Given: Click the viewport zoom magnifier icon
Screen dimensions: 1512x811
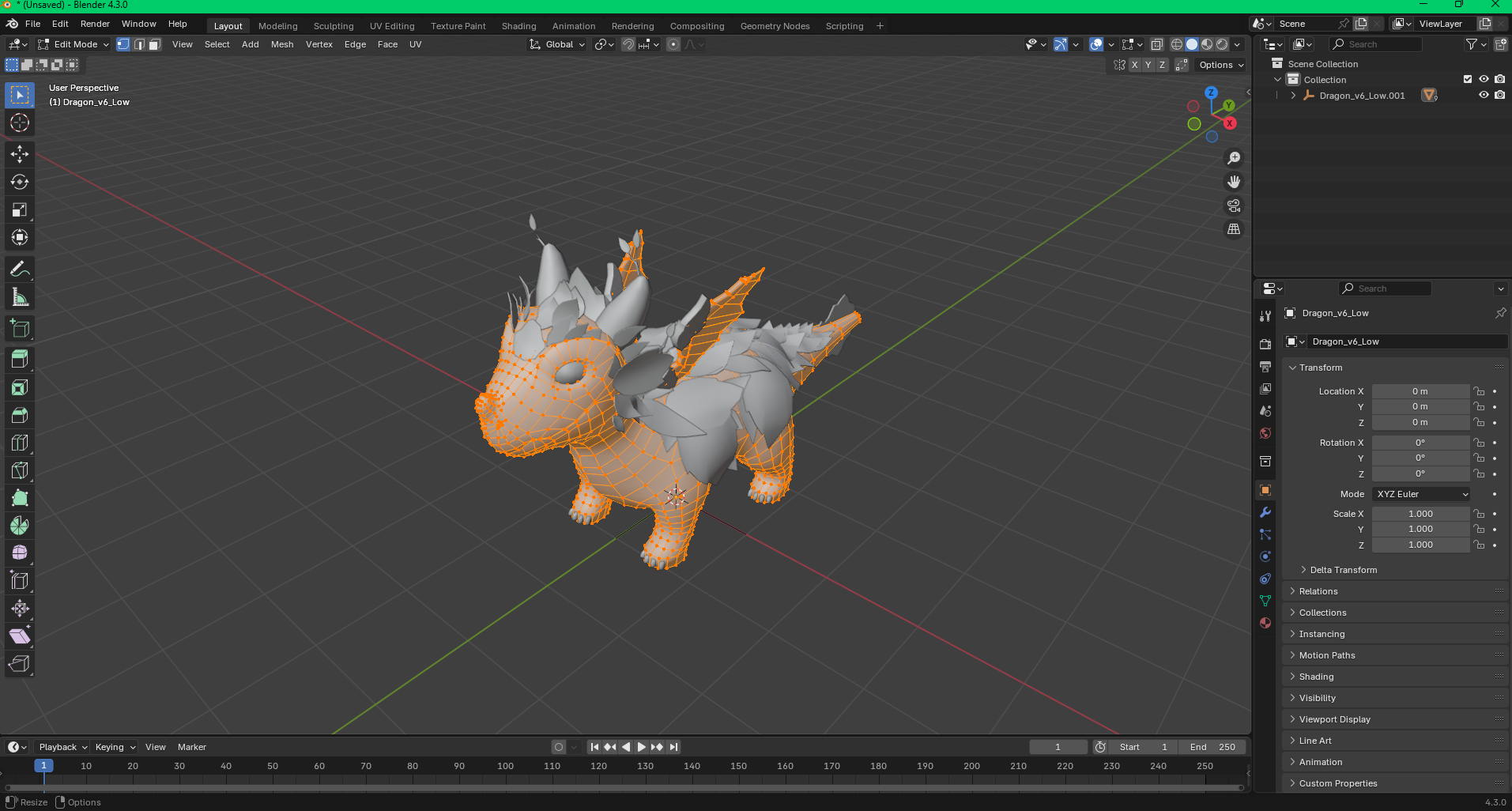Looking at the screenshot, I should point(1234,158).
